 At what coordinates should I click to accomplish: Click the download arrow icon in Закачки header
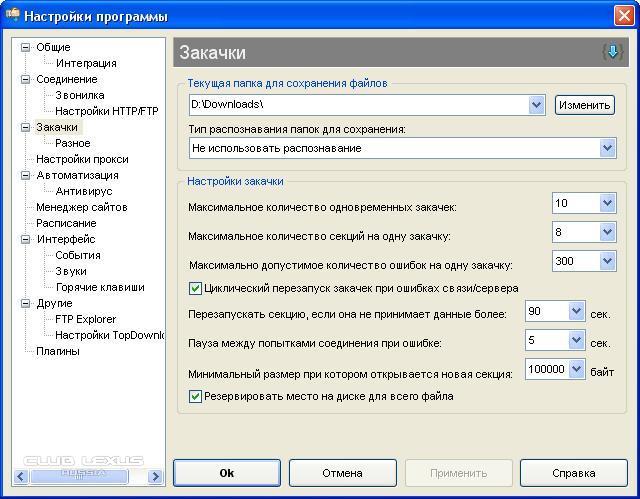click(x=612, y=52)
